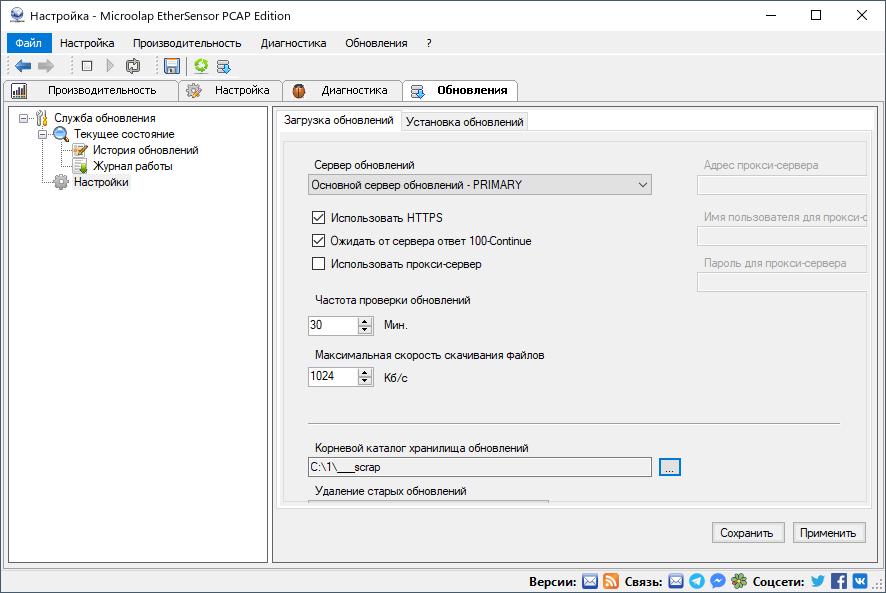The width and height of the screenshot is (886, 593).
Task: Enable Использовать прокси-сервер
Action: coord(318,263)
